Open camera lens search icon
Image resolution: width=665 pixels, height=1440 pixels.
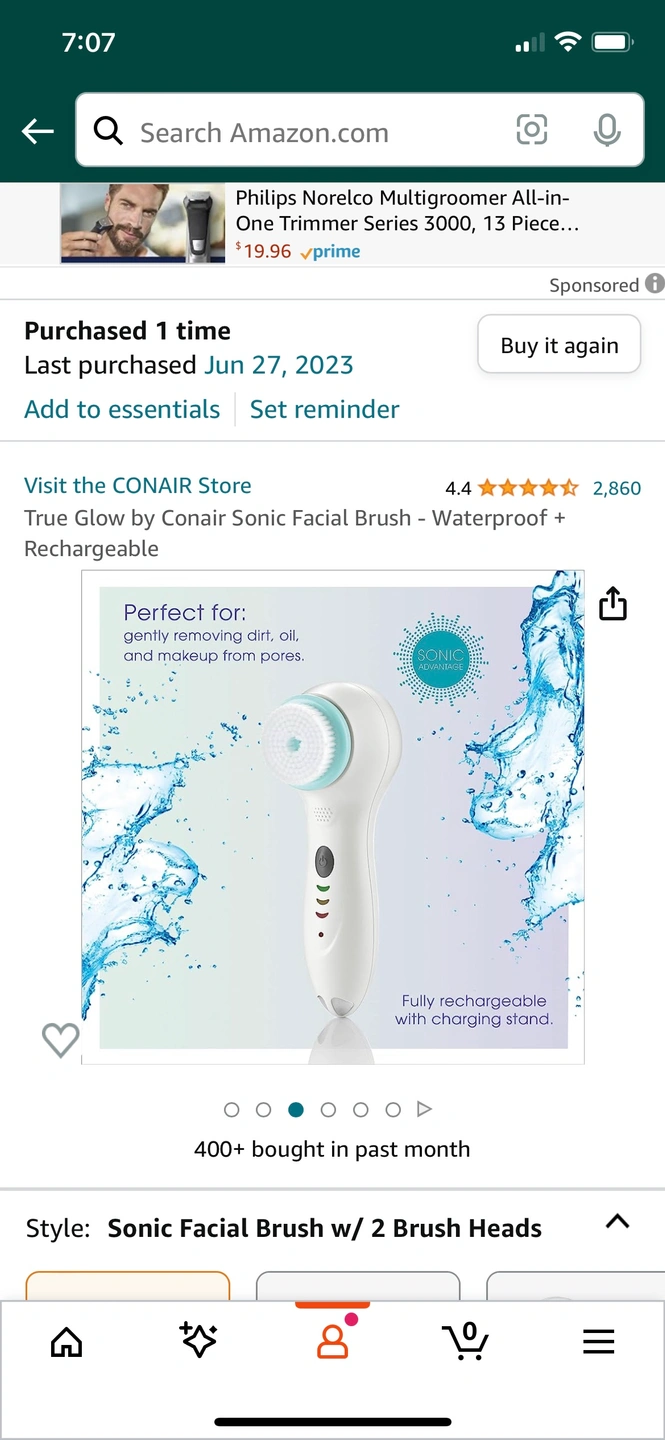coord(532,130)
